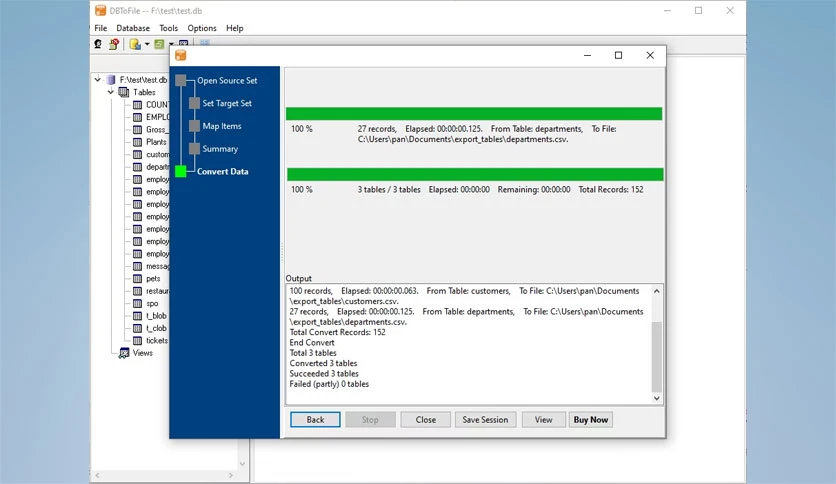Click the Close button in wizard

[x=425, y=420]
